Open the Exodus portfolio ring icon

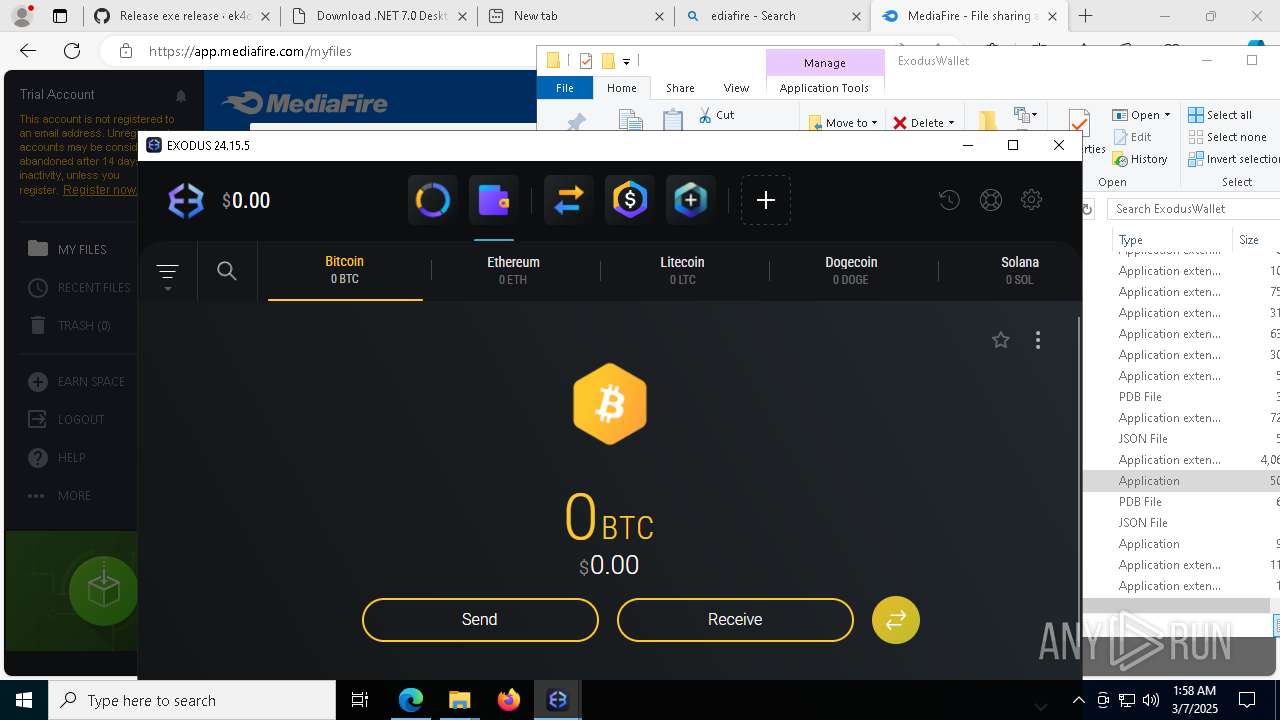[x=433, y=200]
